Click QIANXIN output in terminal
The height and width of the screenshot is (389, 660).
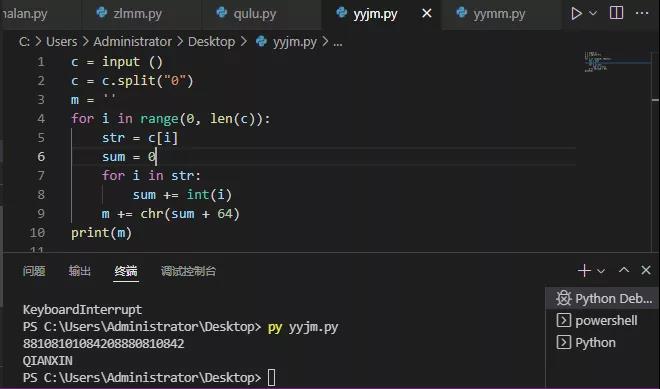click(x=48, y=360)
